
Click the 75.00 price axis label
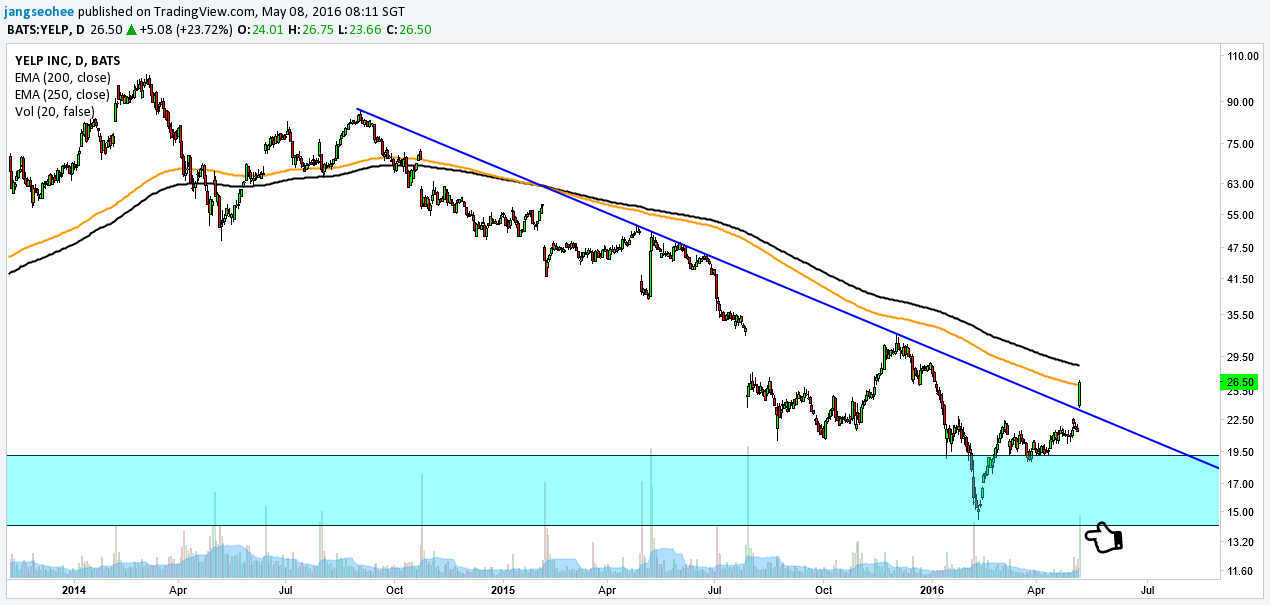coord(1241,144)
